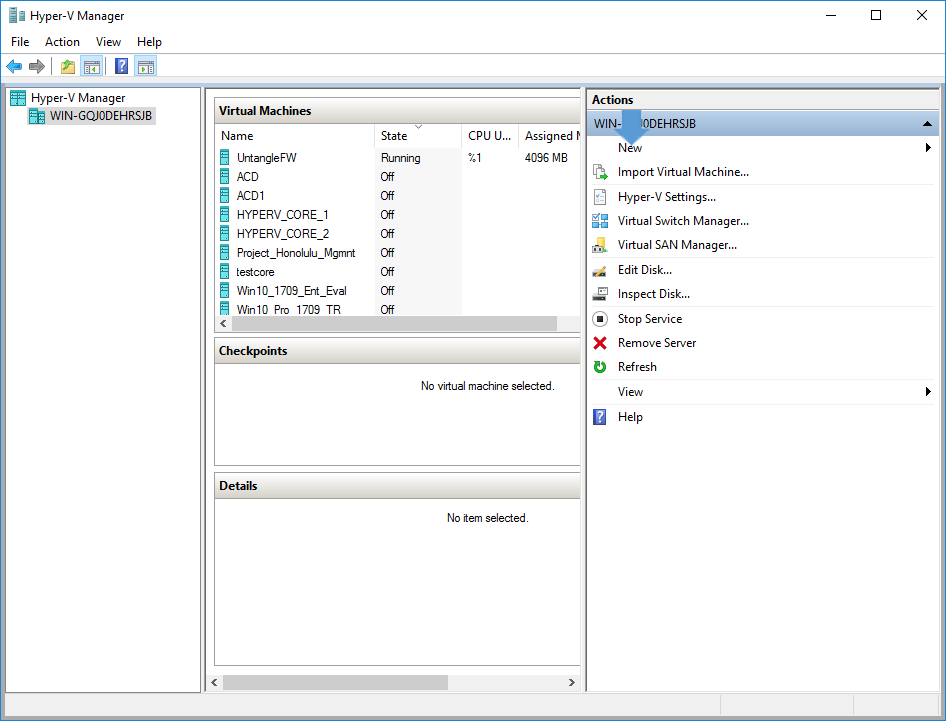Screen dimensions: 946x721
Task: Open Import Virtual Machine... action
Action: tap(683, 172)
